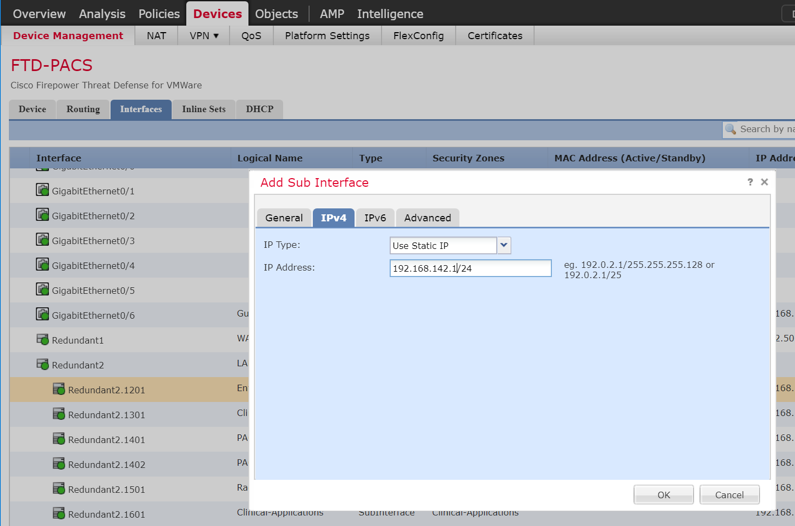Confirm dialog with OK button
Screen dimensions: 795x526
[x=663, y=495]
